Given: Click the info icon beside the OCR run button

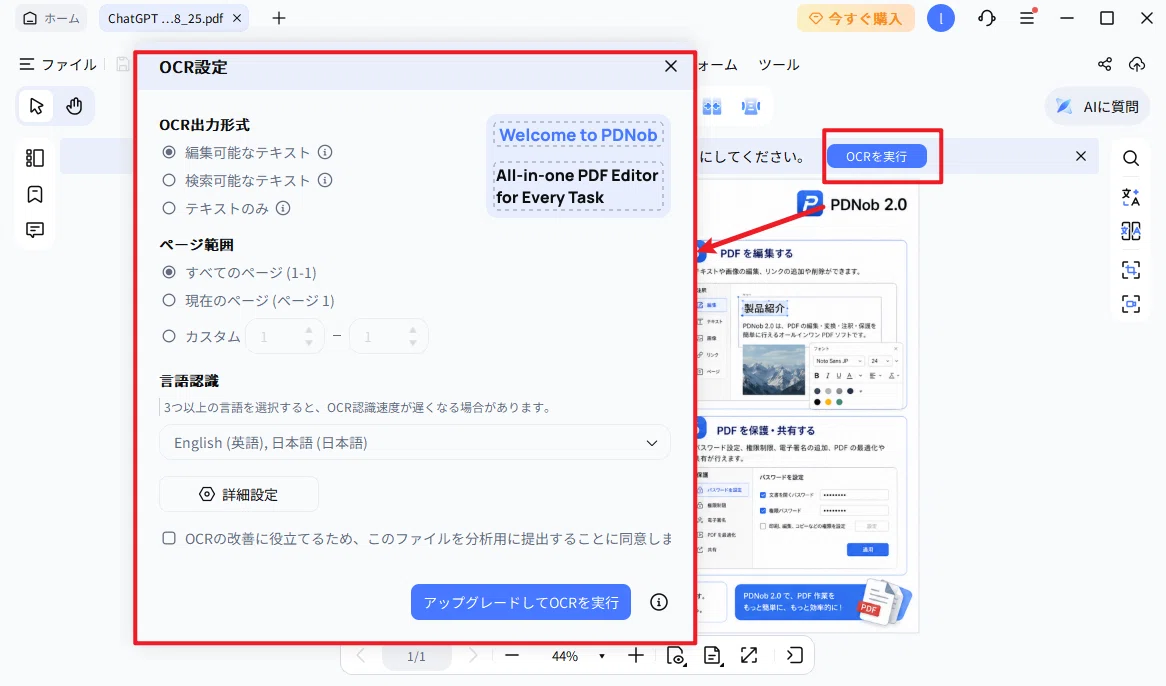Looking at the screenshot, I should [x=659, y=602].
